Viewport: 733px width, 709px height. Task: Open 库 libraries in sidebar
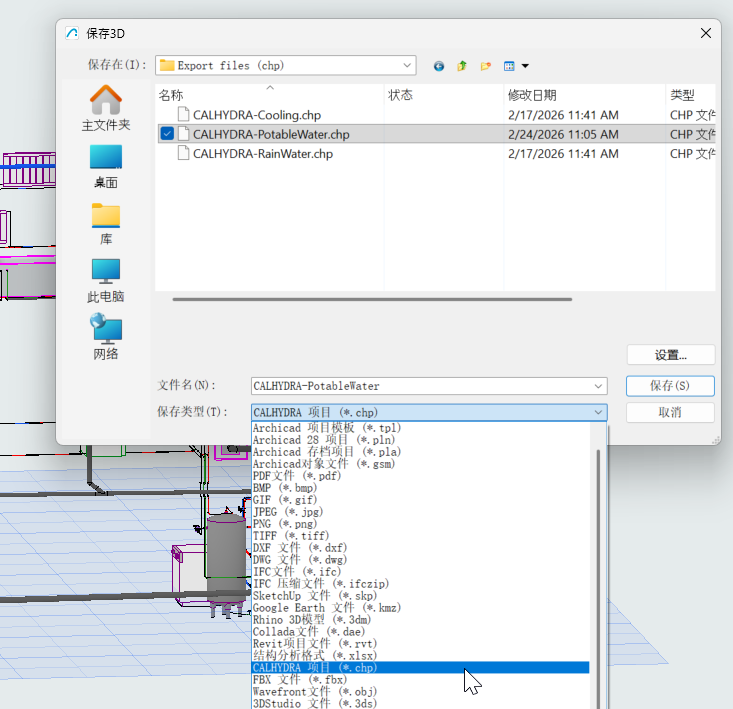click(x=106, y=224)
